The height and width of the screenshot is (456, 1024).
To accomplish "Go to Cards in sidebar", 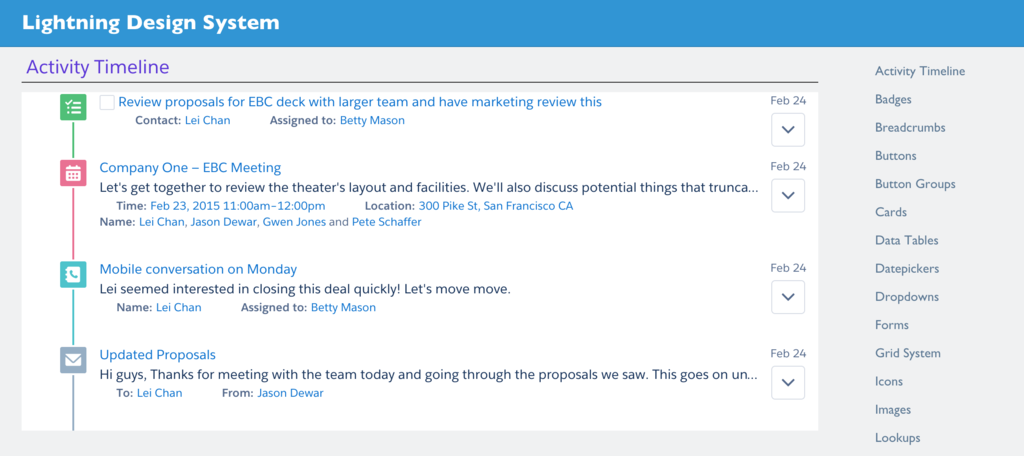I will click(891, 212).
